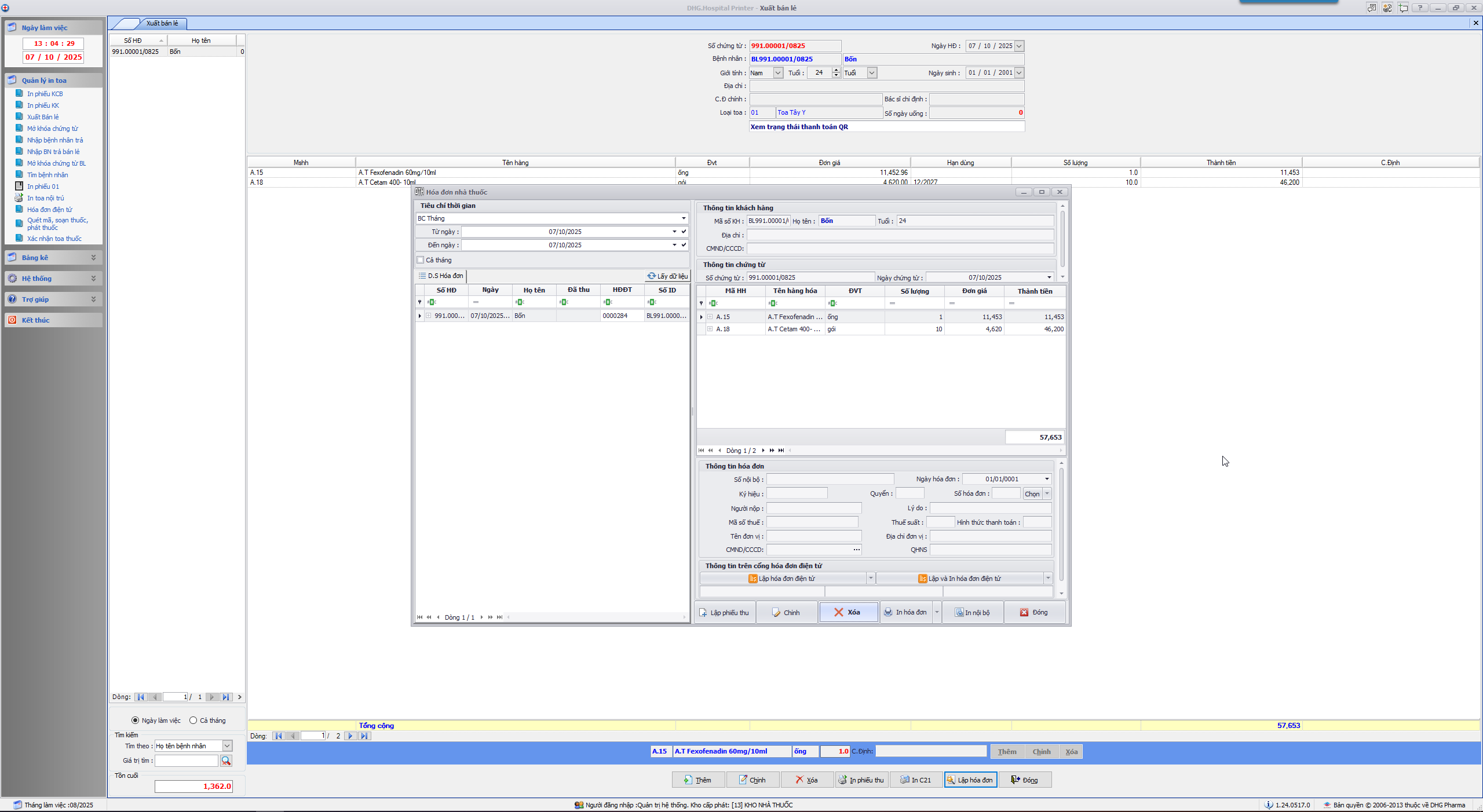Click last-record navigation arrow in left list

226,697
